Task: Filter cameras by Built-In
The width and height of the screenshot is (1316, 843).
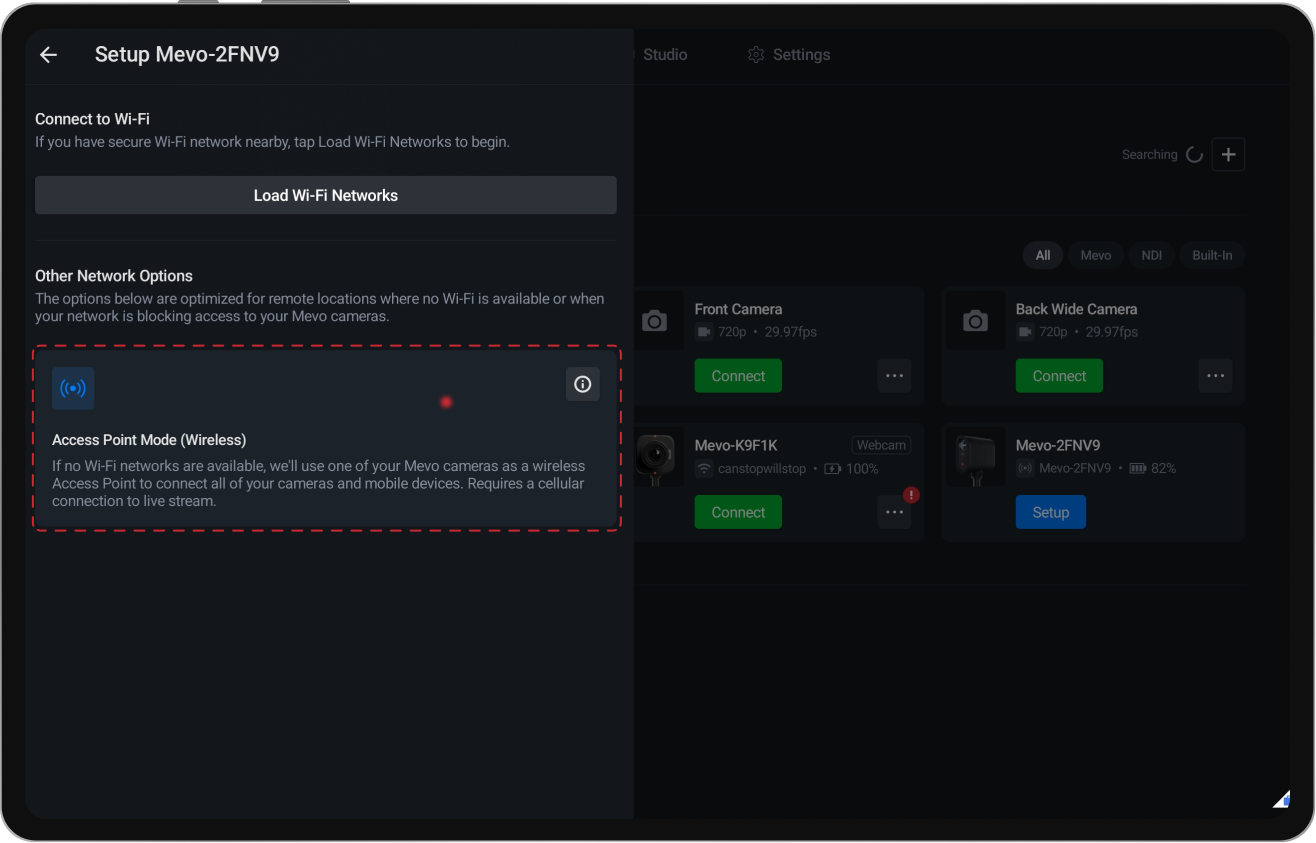Action: [x=1212, y=255]
